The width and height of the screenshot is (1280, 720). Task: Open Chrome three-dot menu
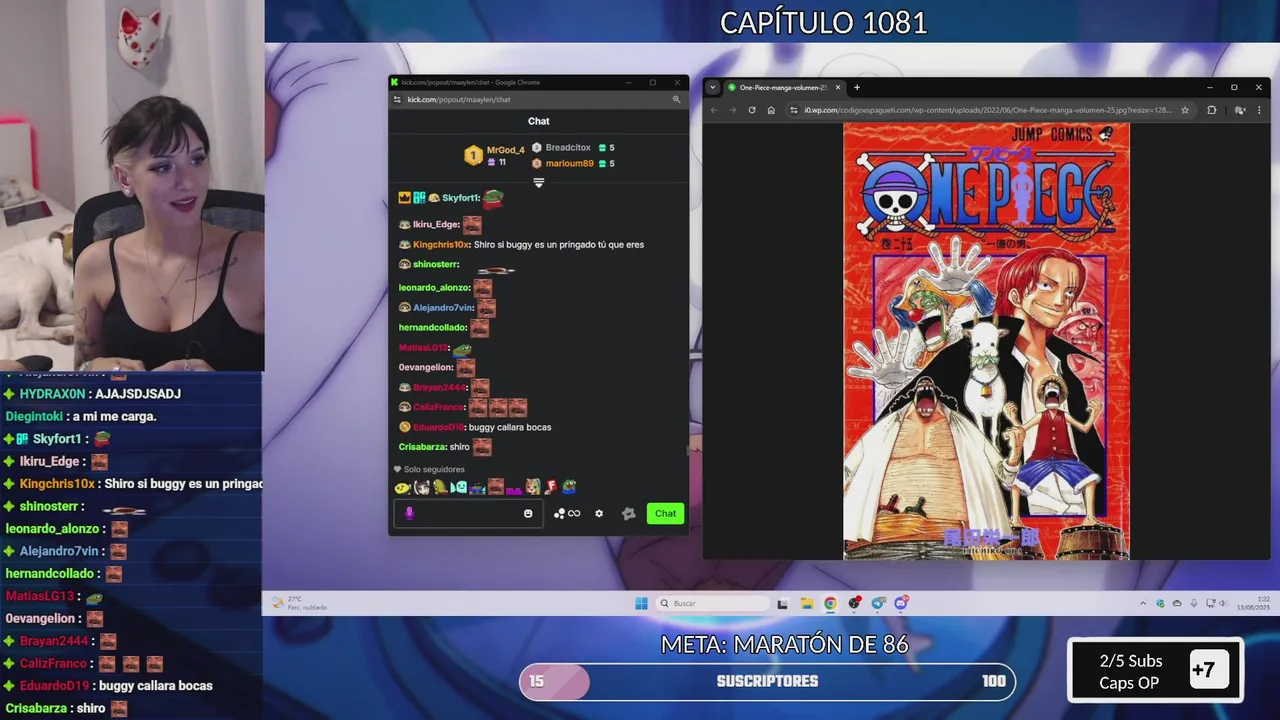1259,110
